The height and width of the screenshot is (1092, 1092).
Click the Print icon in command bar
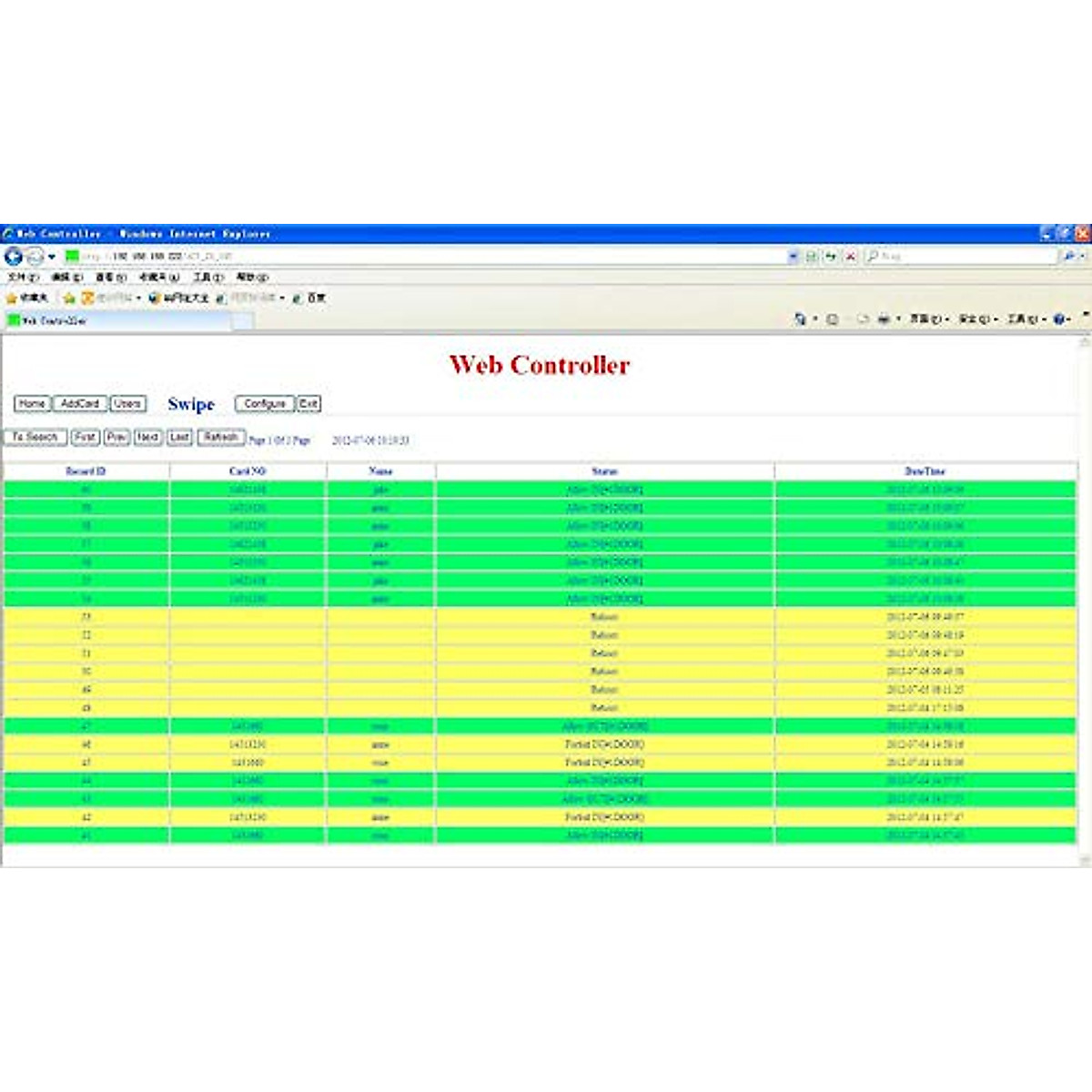point(883,319)
